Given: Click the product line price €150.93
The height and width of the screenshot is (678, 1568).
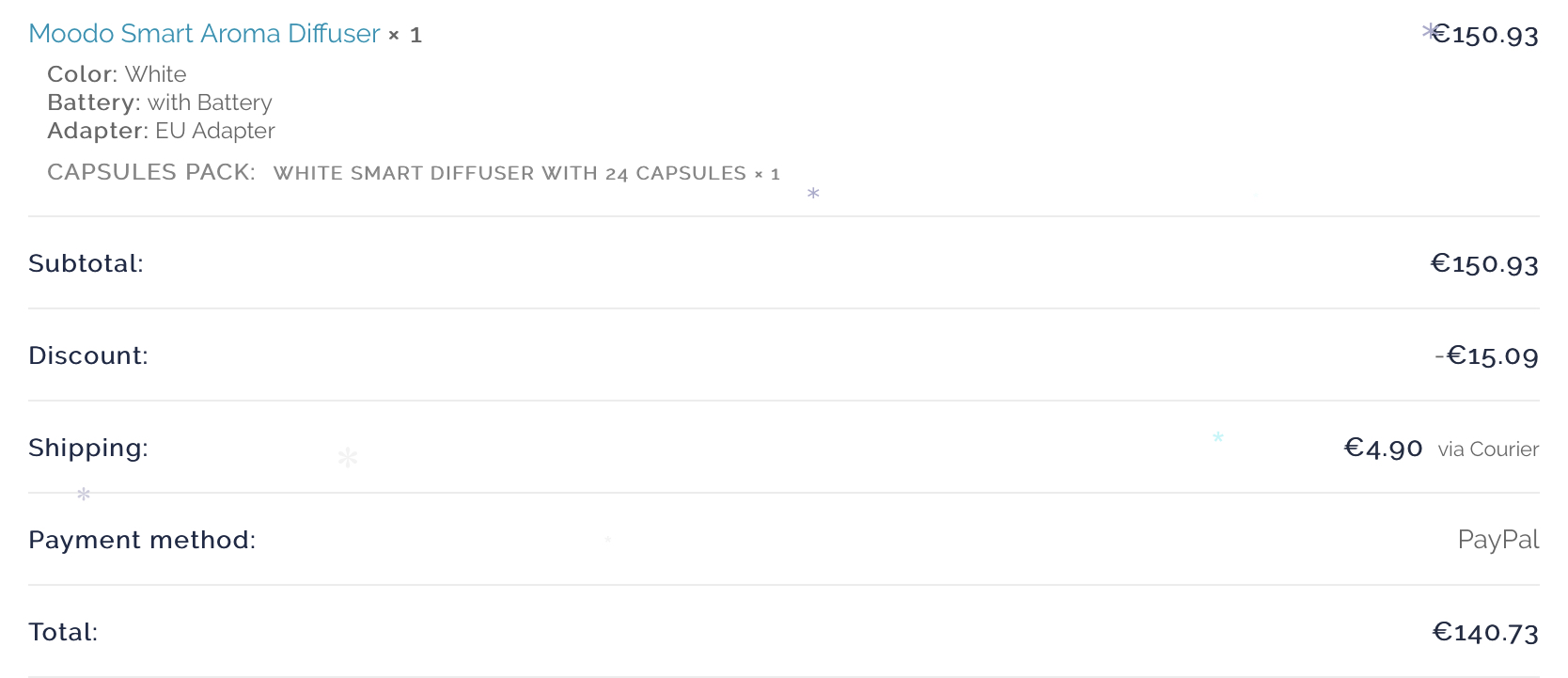Looking at the screenshot, I should click(1485, 36).
